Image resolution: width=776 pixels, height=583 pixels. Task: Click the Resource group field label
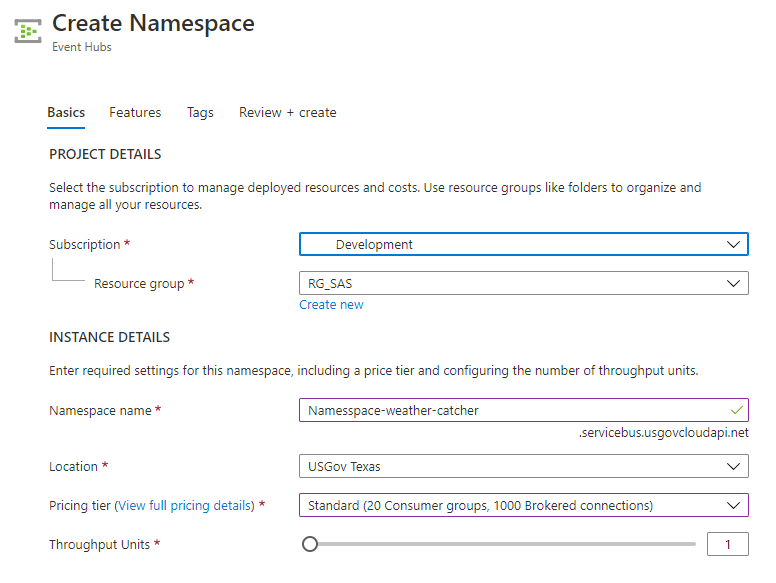(139, 284)
